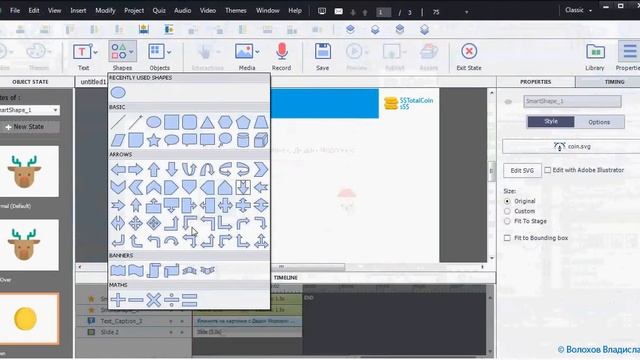640x360 pixels.
Task: Switch to the Timing tab
Action: (x=614, y=82)
